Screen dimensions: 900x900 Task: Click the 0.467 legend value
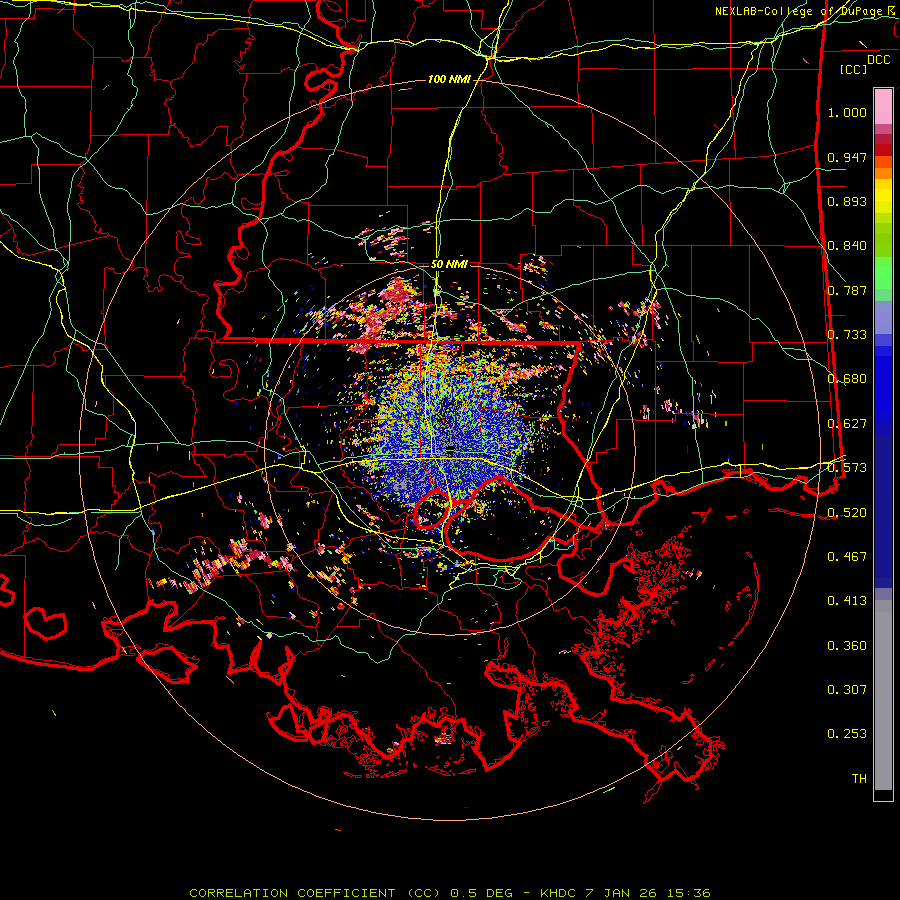pyautogui.click(x=847, y=557)
